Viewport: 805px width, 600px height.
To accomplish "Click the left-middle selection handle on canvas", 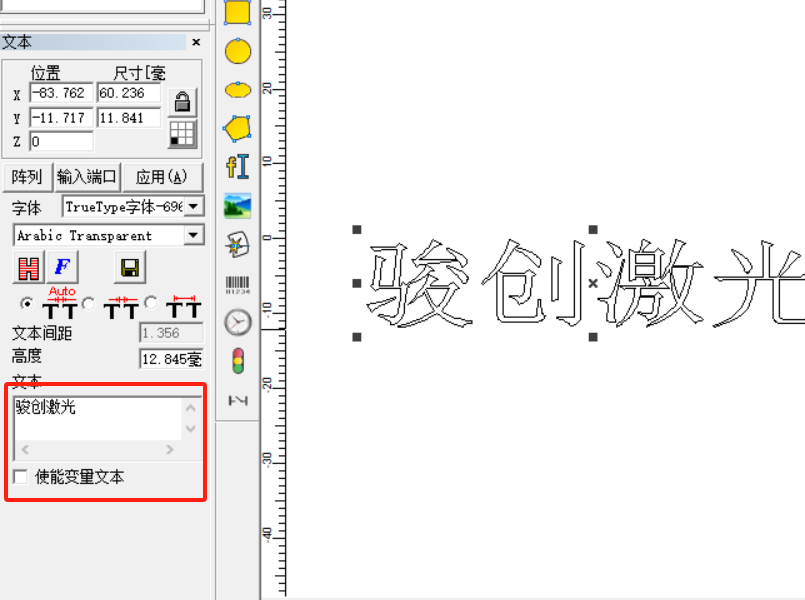I will point(357,283).
